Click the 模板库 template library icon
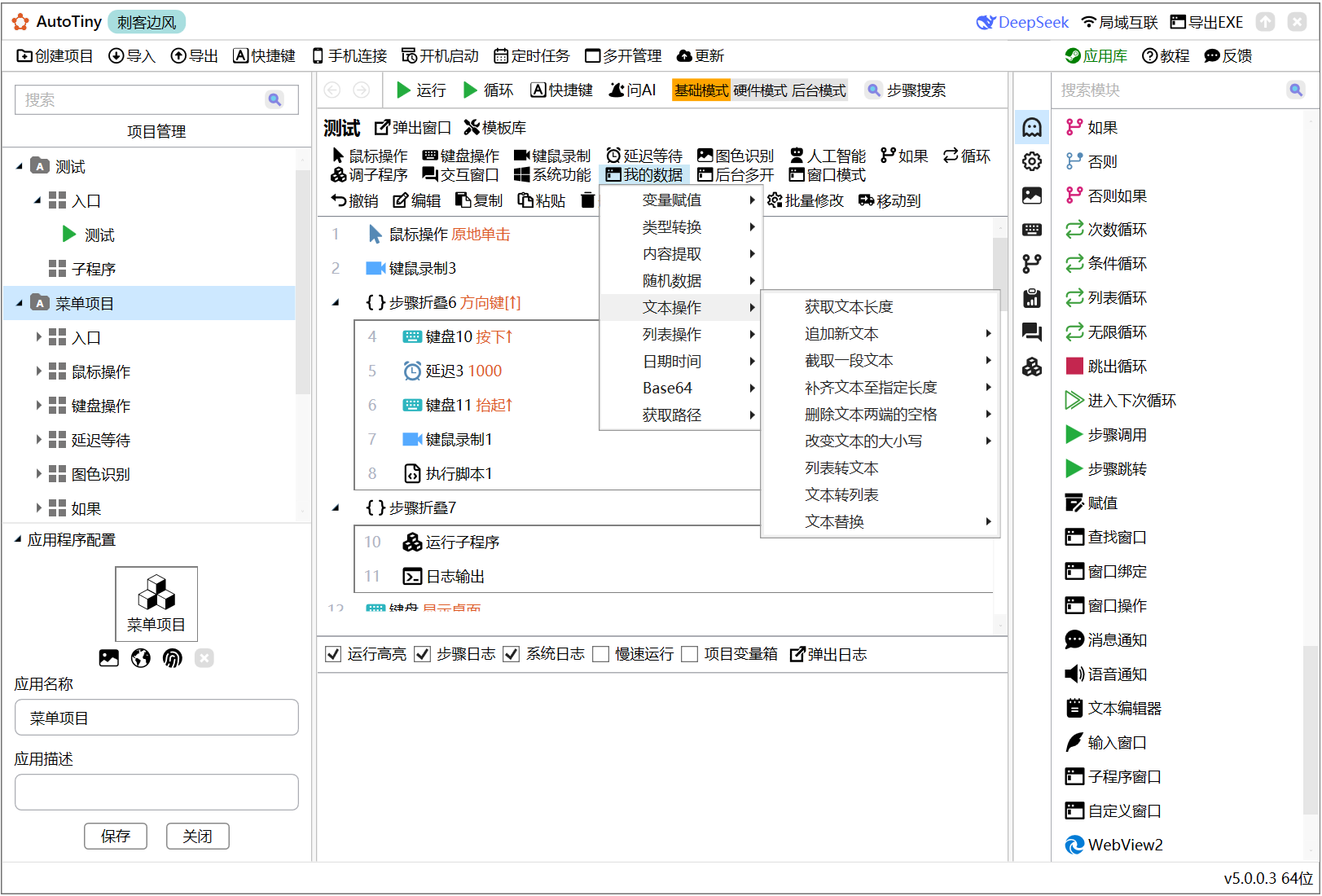Viewport: 1322px width, 896px height. click(472, 127)
